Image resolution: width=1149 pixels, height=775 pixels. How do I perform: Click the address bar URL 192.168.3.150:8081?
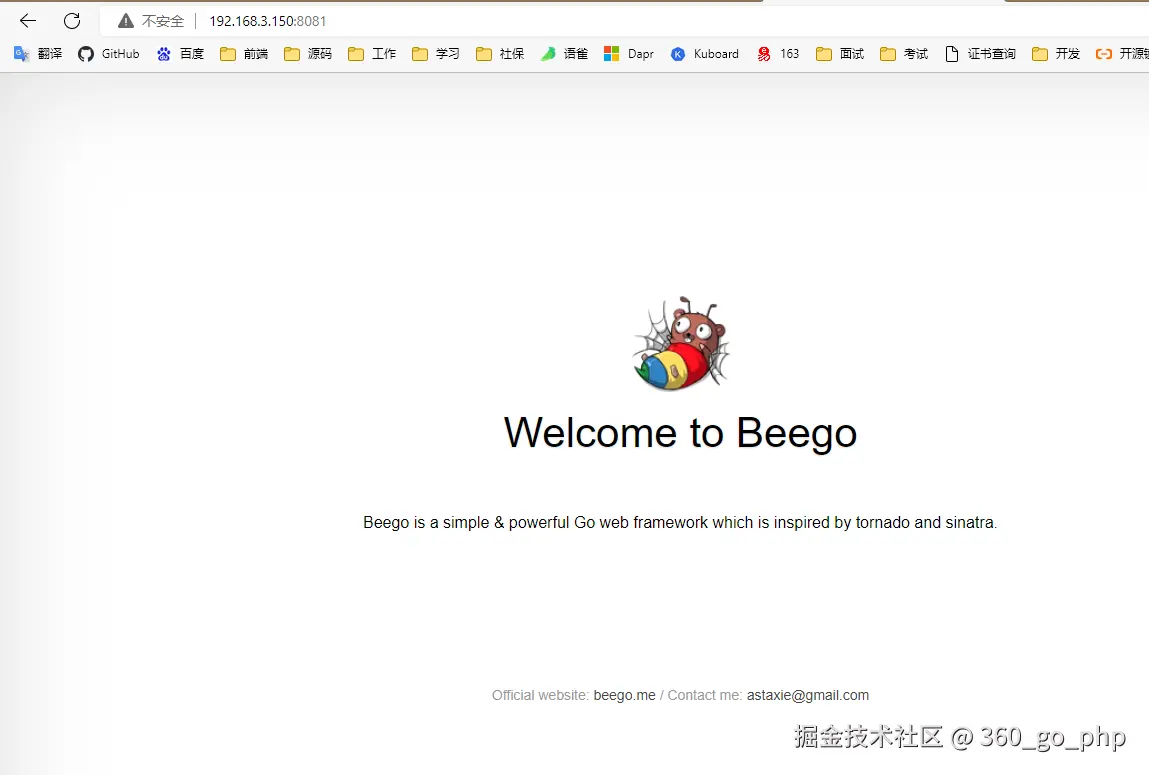pos(267,21)
